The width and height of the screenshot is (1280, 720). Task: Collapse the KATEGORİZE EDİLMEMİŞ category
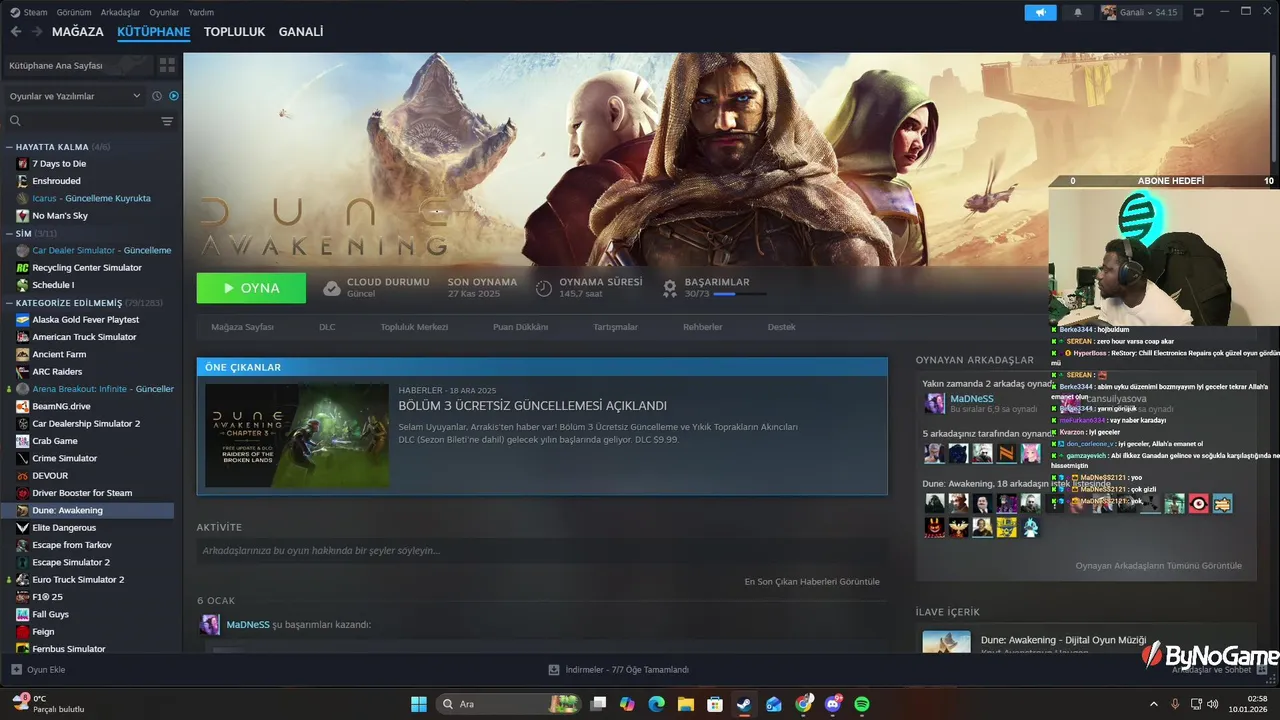click(9, 303)
